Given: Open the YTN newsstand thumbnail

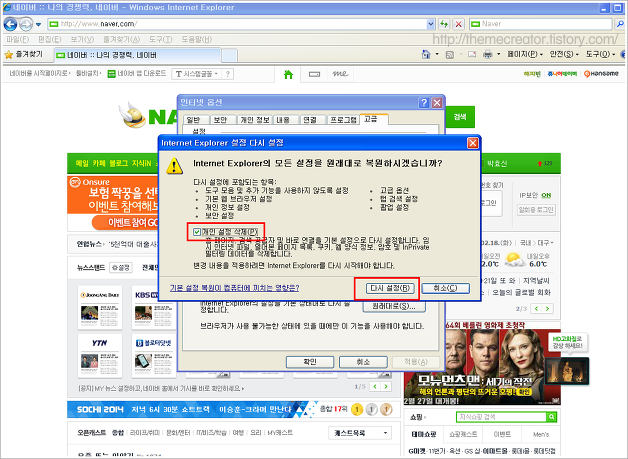Looking at the screenshot, I should point(100,356).
